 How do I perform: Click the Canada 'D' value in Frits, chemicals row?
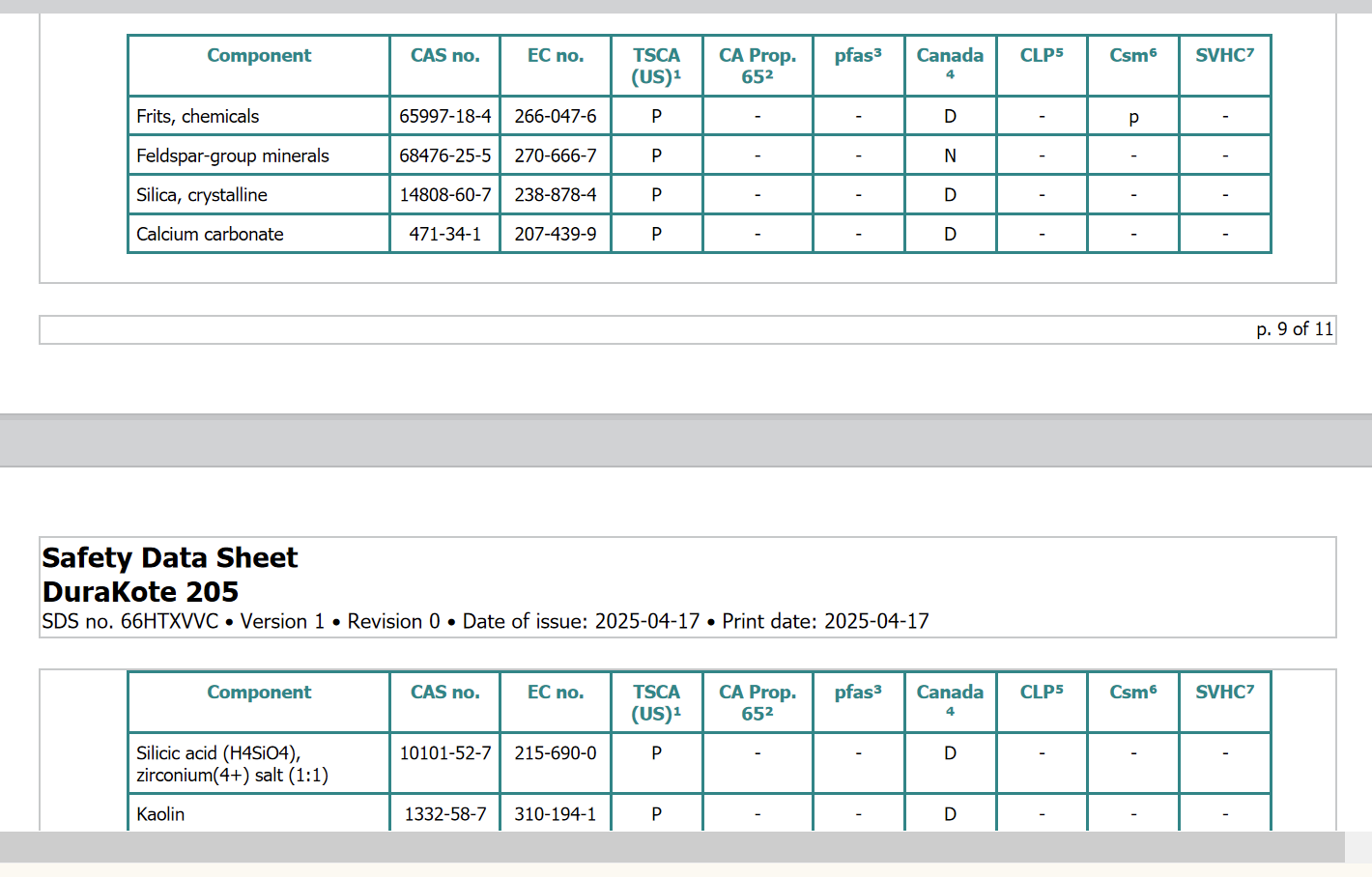point(950,116)
